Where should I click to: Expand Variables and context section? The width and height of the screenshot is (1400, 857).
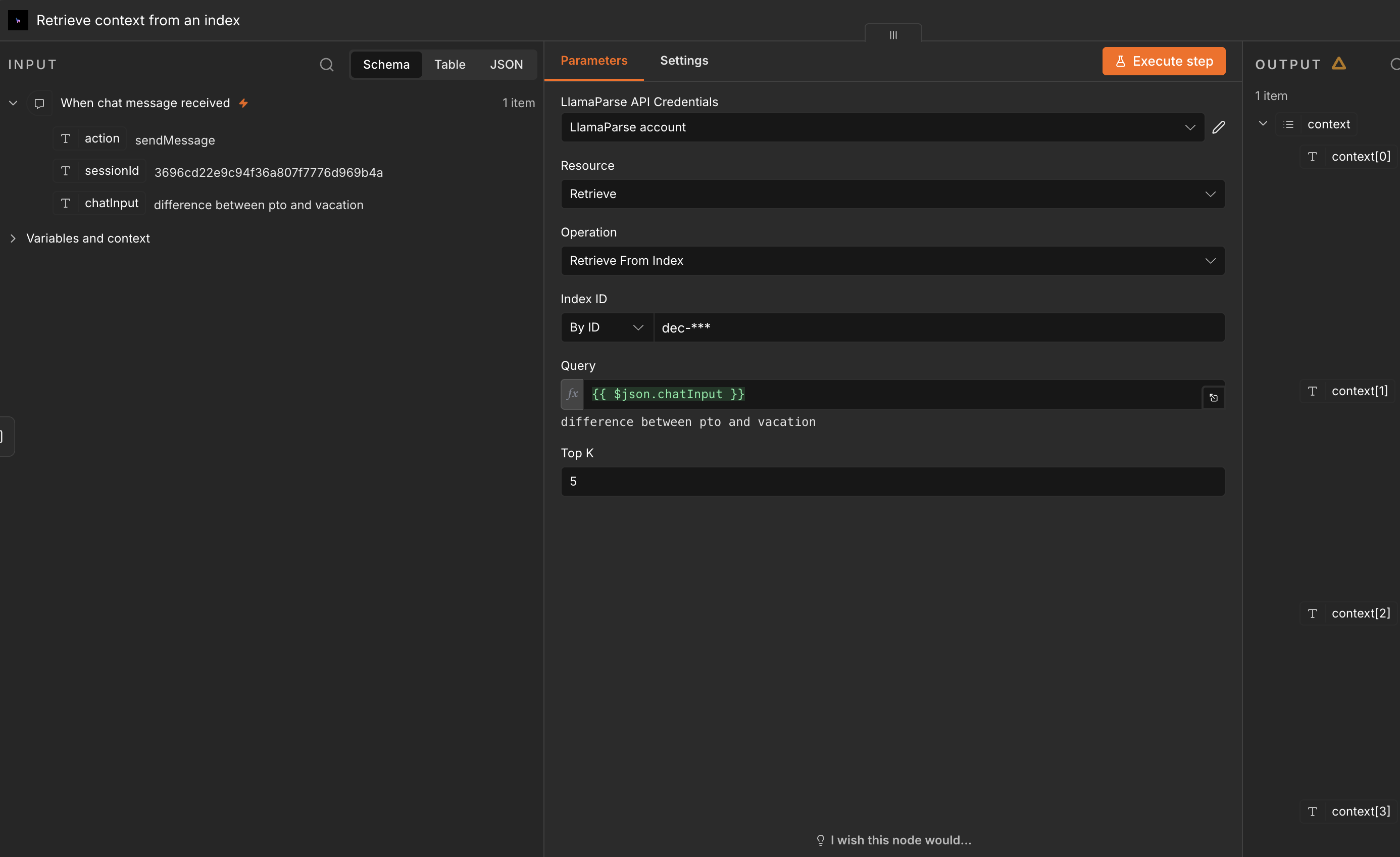[13, 239]
